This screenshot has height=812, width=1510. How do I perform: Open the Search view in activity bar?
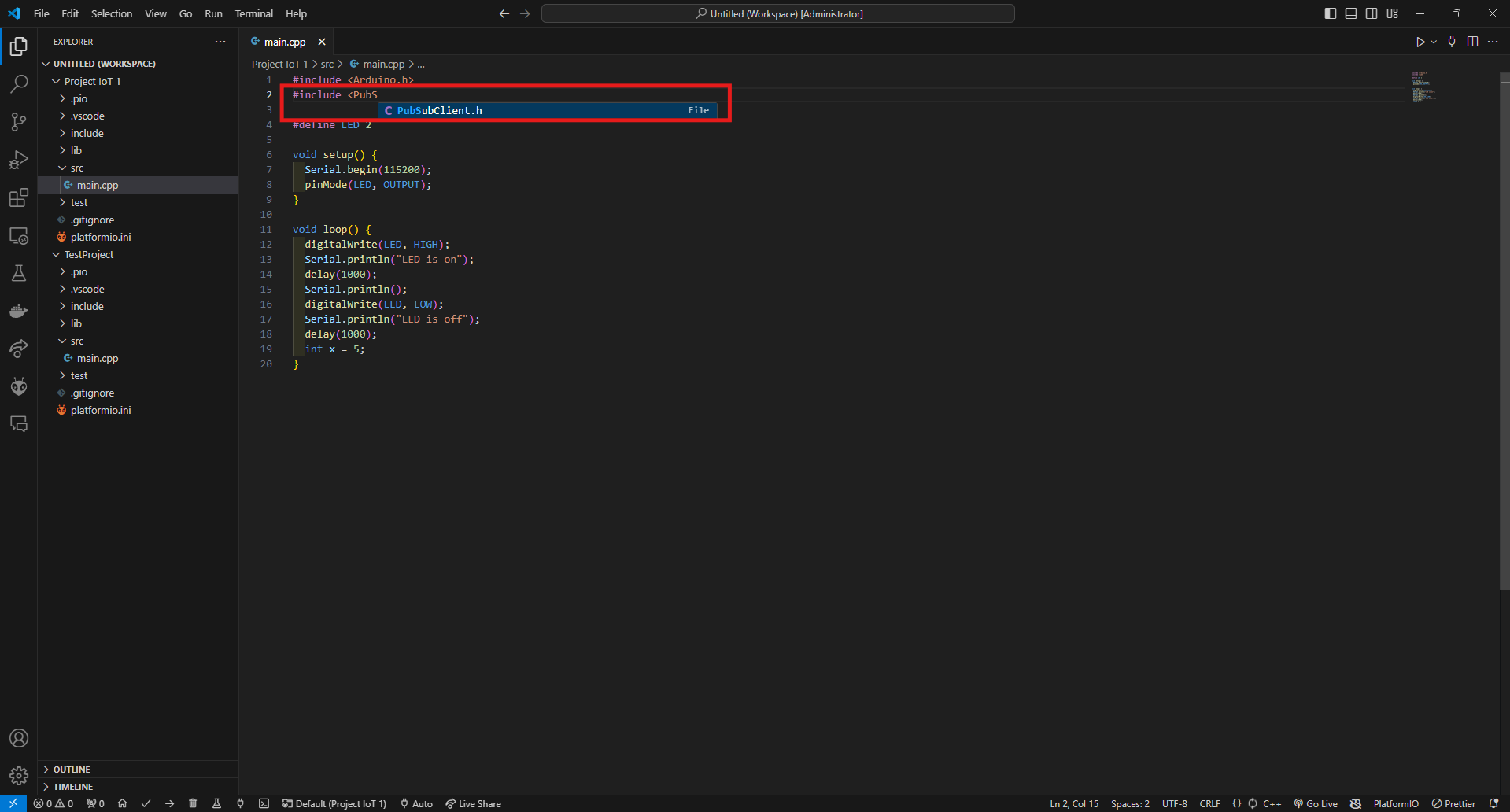point(19,83)
